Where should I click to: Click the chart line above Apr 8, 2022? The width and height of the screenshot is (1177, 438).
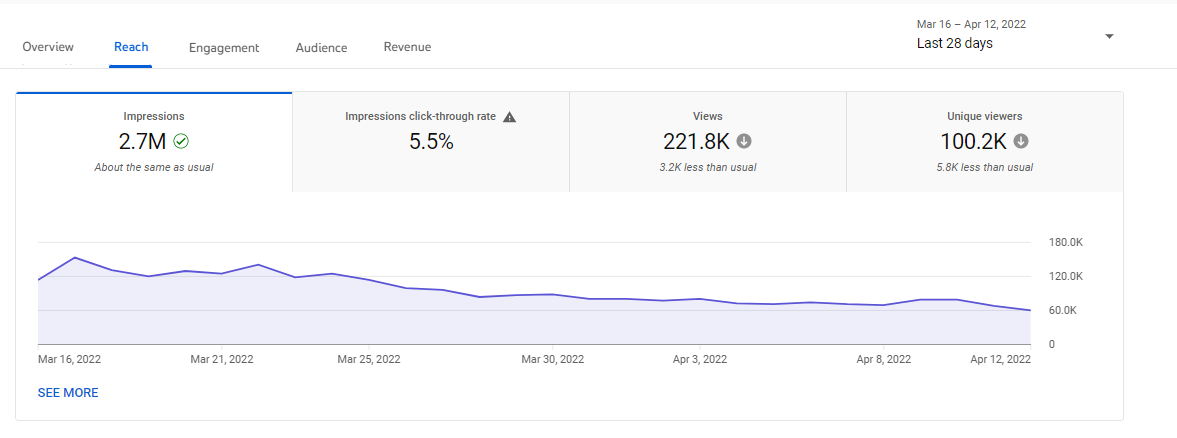(884, 305)
